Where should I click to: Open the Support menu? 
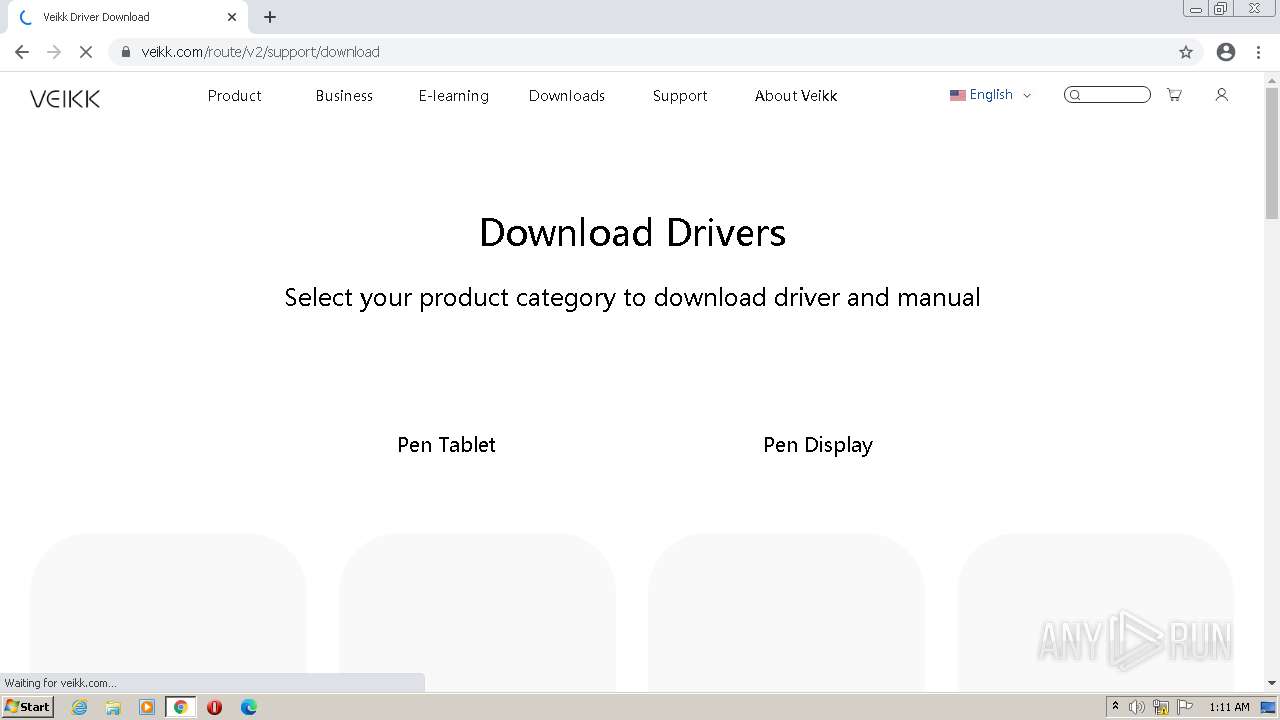click(x=680, y=96)
